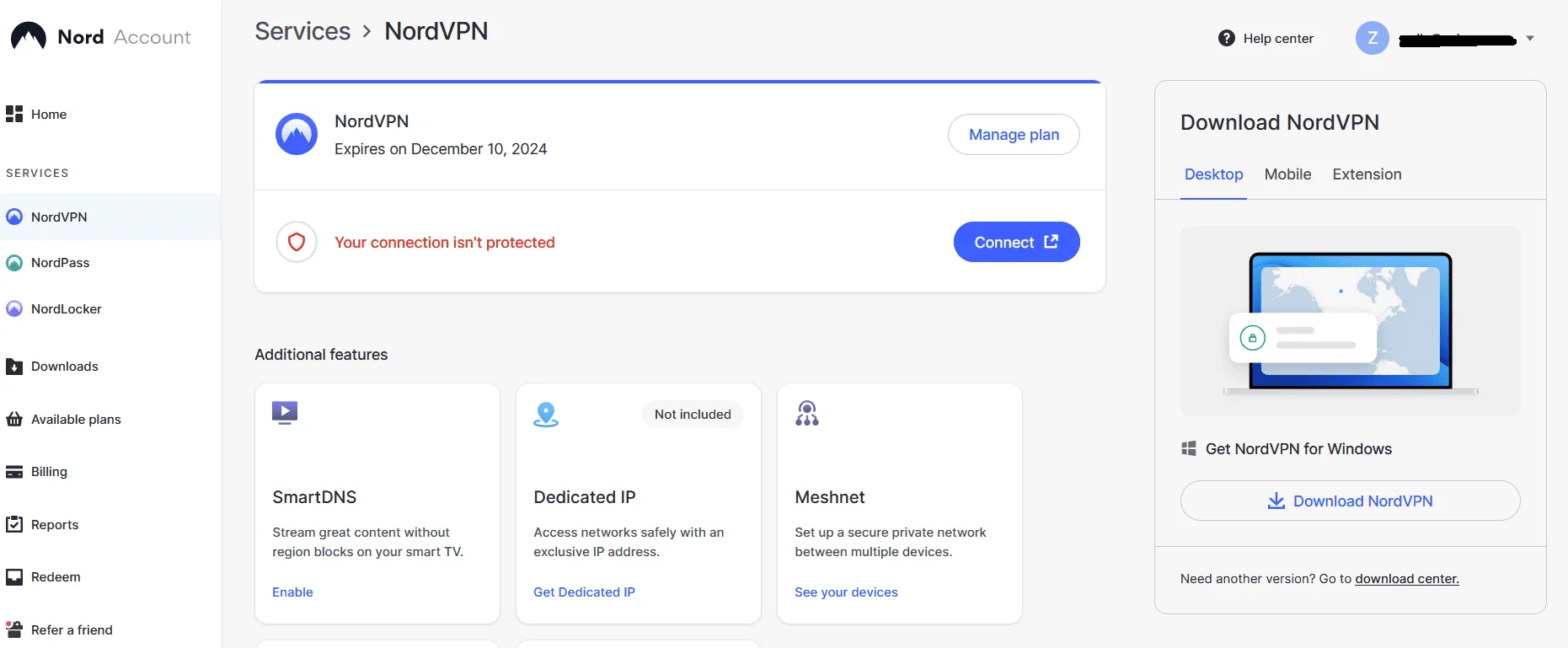Click Get Dedicated IP link
This screenshot has height=648, width=1568.
coord(584,592)
